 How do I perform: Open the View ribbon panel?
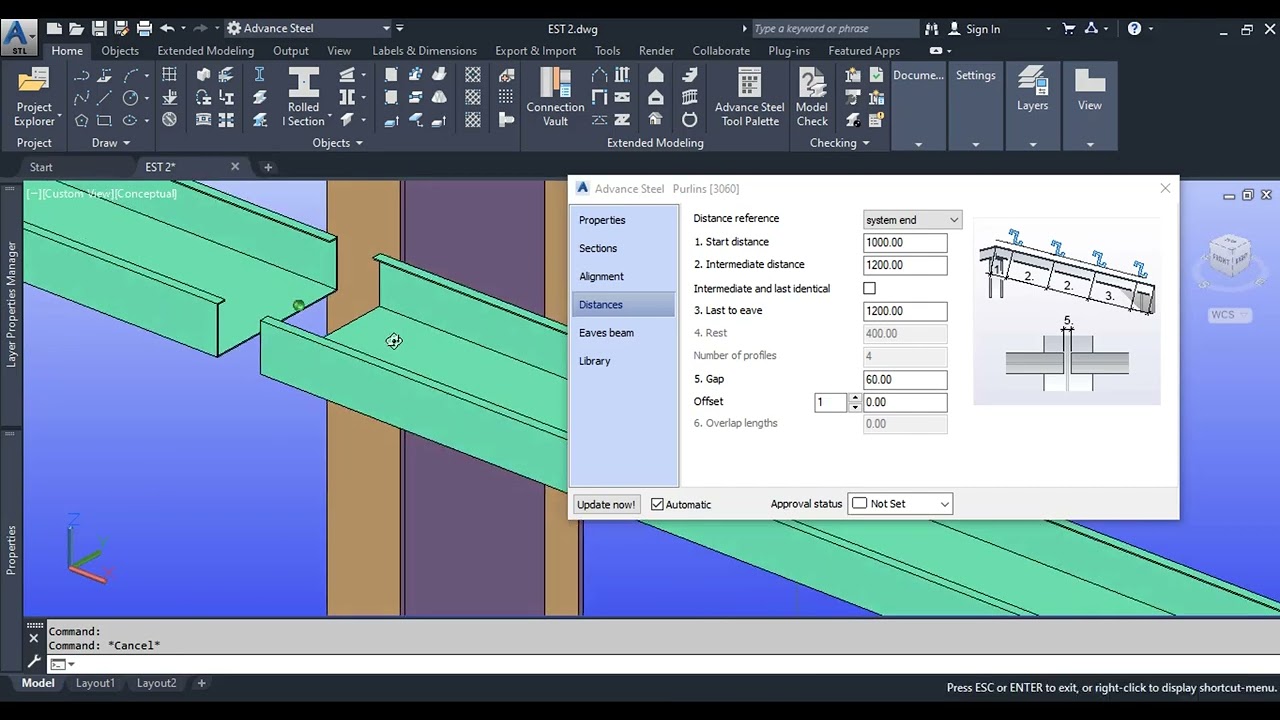click(x=1090, y=90)
